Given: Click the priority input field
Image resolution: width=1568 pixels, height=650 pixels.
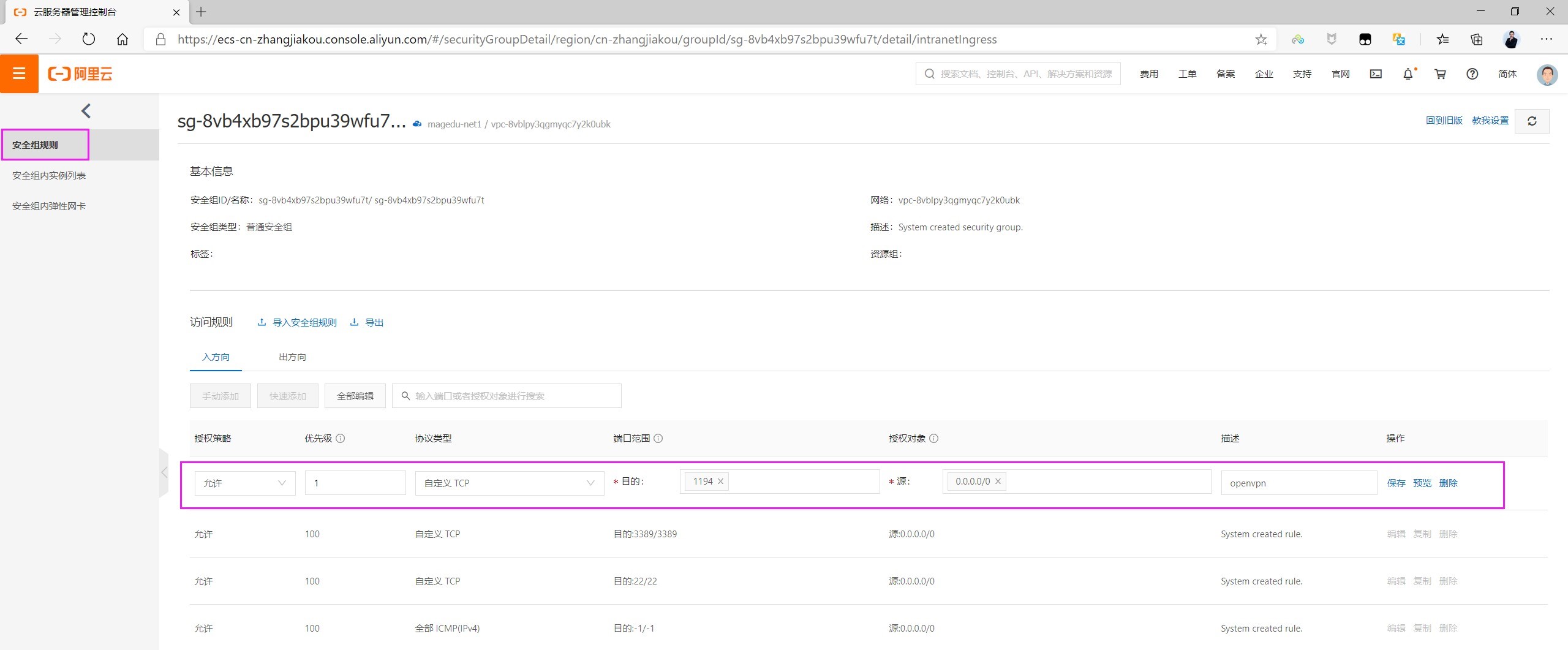Looking at the screenshot, I should [x=355, y=483].
